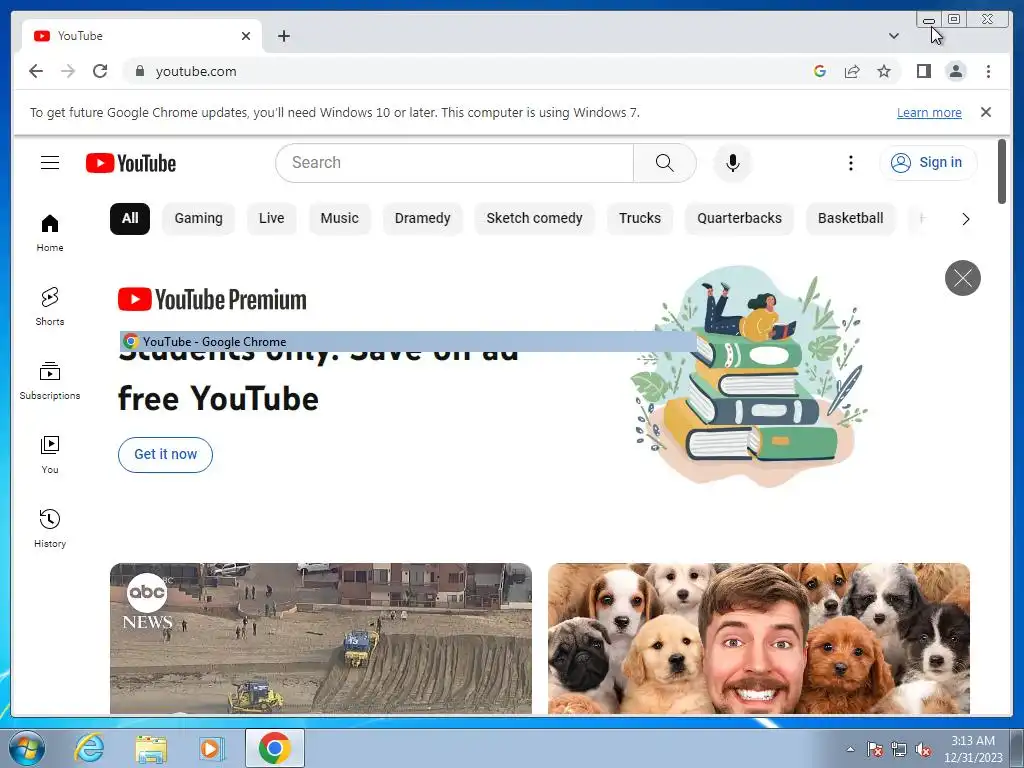Go to Home in sidebar
The image size is (1024, 768).
[50, 233]
